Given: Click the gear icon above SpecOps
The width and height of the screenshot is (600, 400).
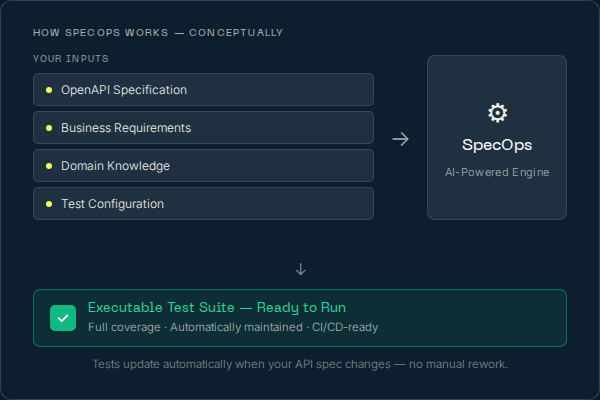Looking at the screenshot, I should (x=497, y=112).
